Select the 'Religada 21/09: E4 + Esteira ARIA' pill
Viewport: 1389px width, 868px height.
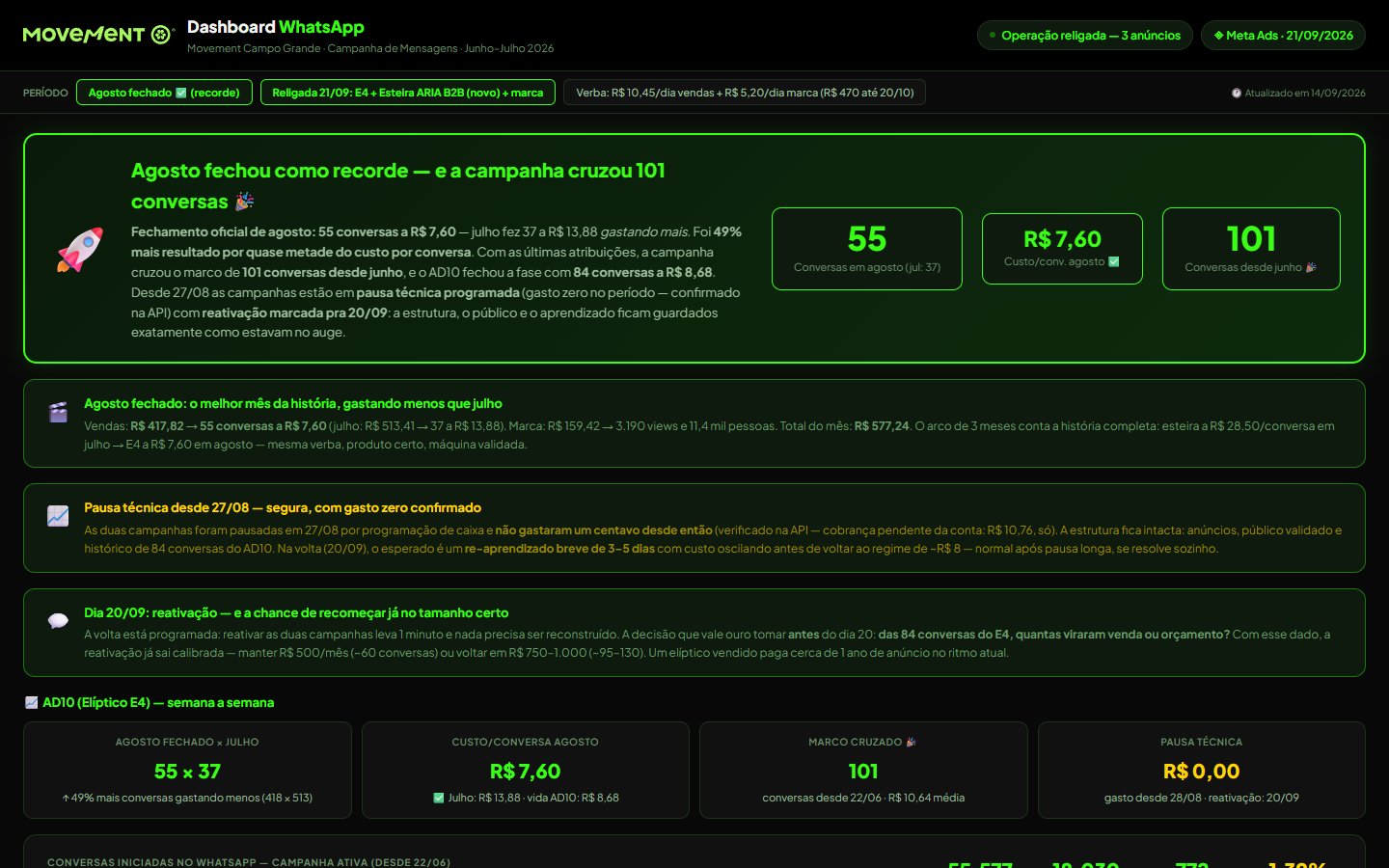pos(408,93)
